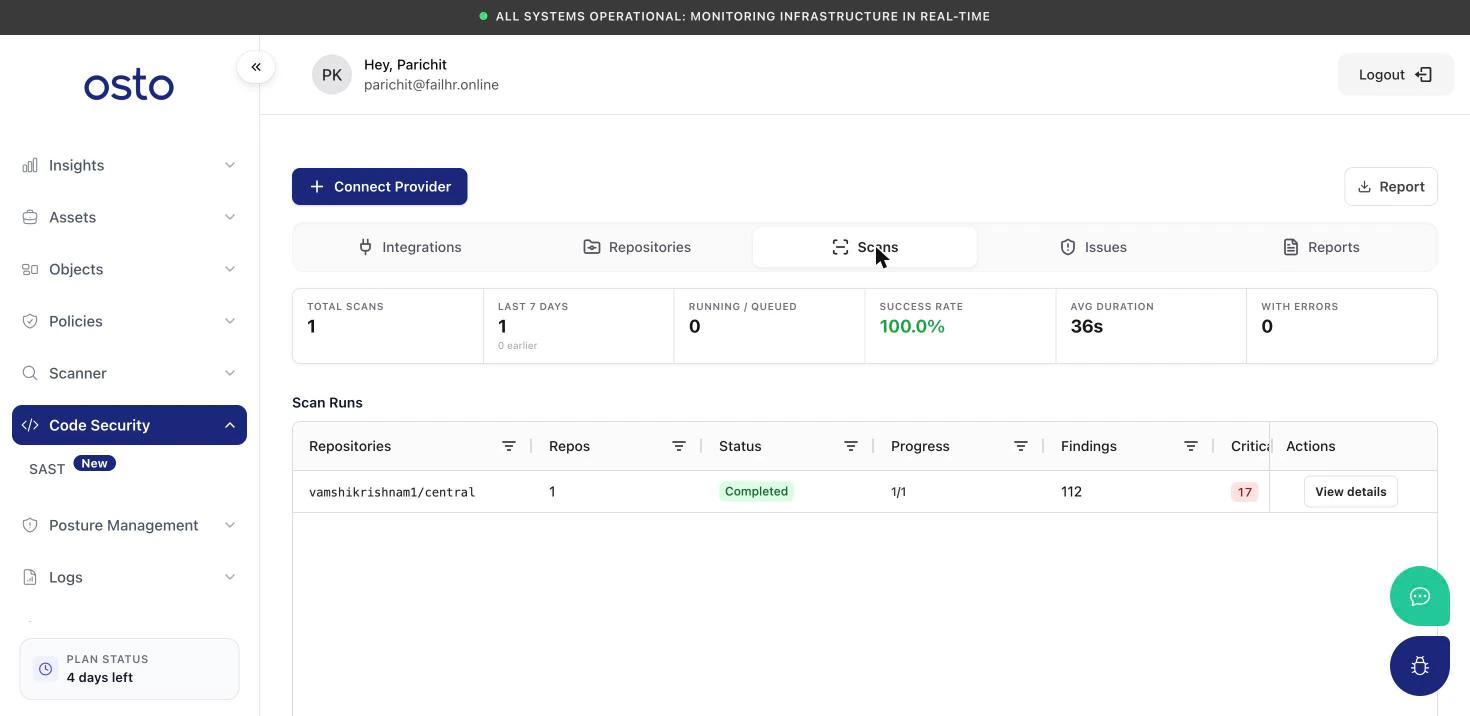Click the PK user avatar
This screenshot has height=716, width=1470.
332,75
